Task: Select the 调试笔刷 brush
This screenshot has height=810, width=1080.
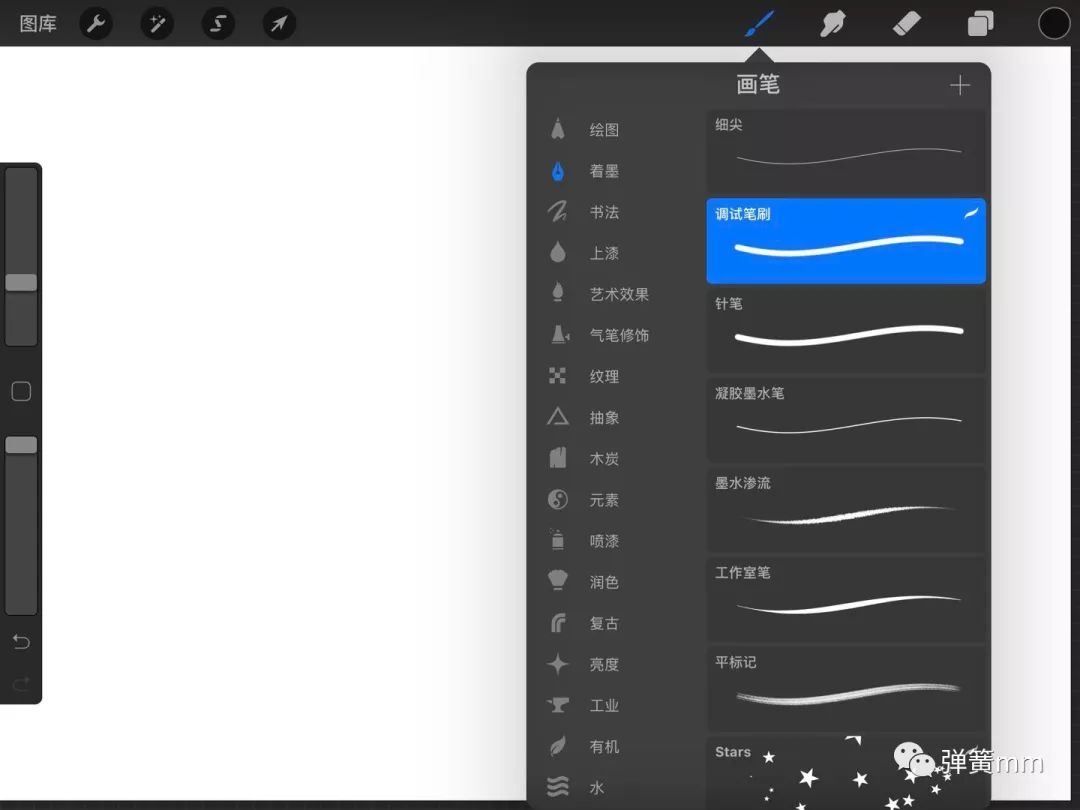Action: (x=846, y=241)
